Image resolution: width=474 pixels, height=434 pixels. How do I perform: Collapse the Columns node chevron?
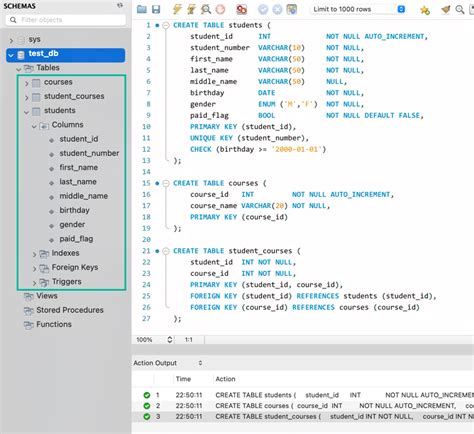point(34,126)
